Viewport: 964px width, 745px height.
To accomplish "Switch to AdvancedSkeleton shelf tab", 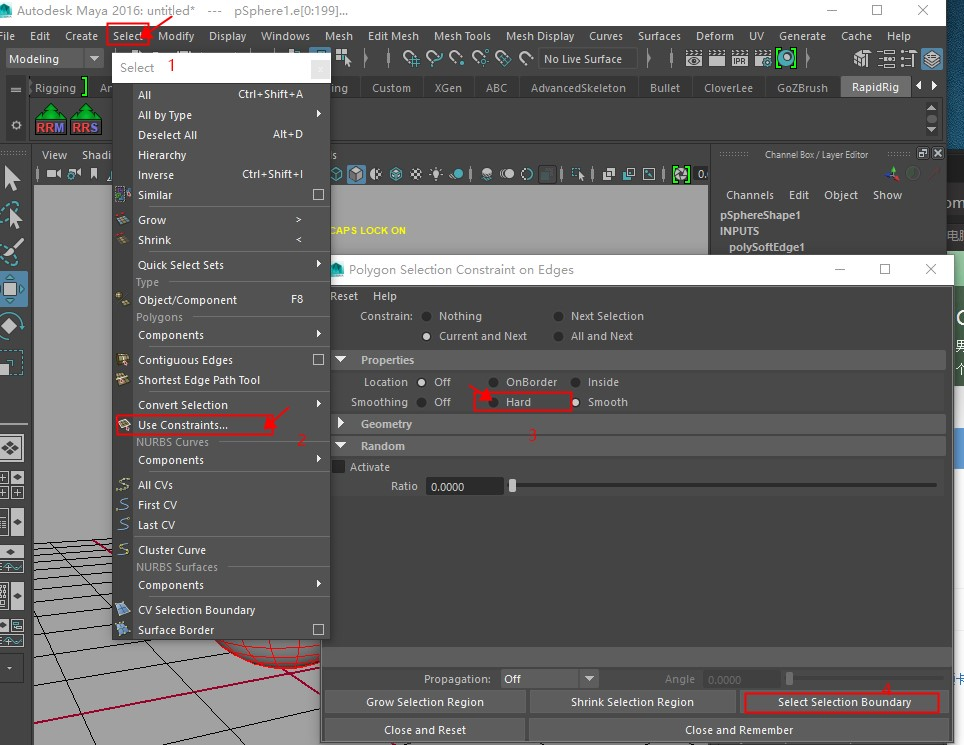I will pos(578,88).
